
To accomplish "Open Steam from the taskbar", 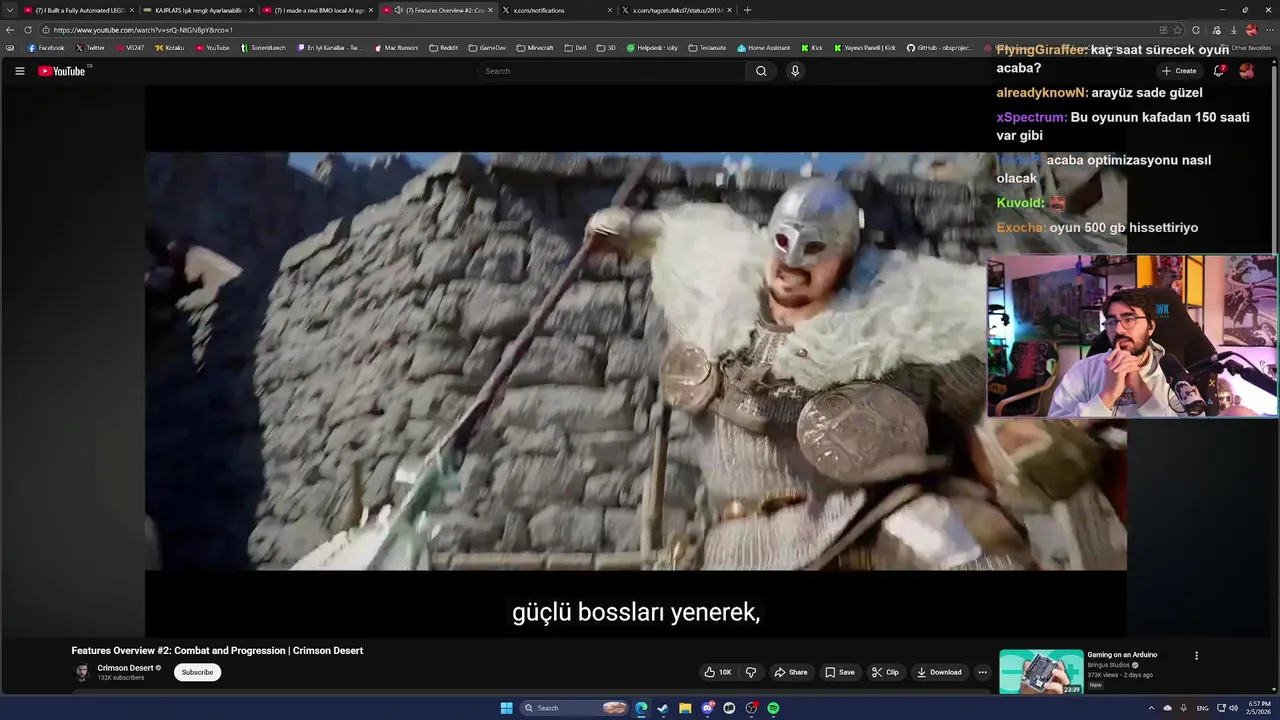I will (x=663, y=708).
